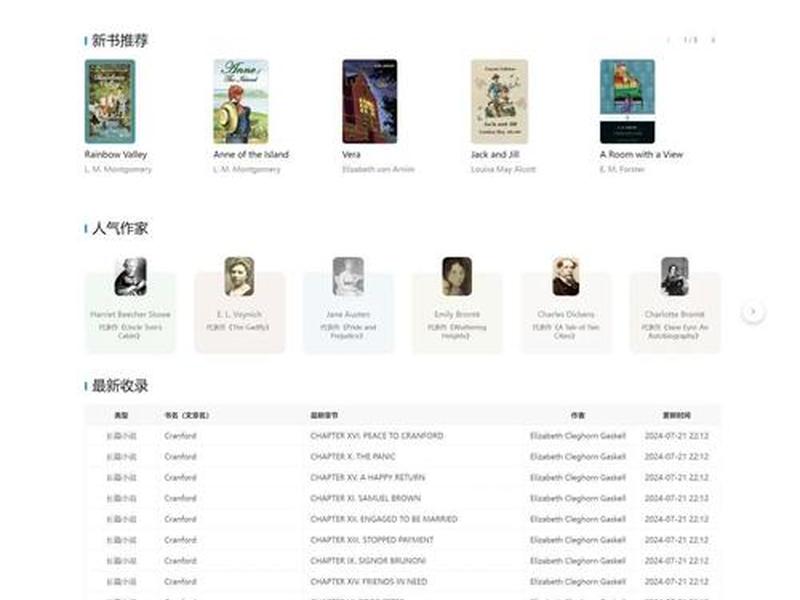Click category tag in ENGAGED TO BE MARRIED row
The image size is (800, 600).
click(121, 519)
